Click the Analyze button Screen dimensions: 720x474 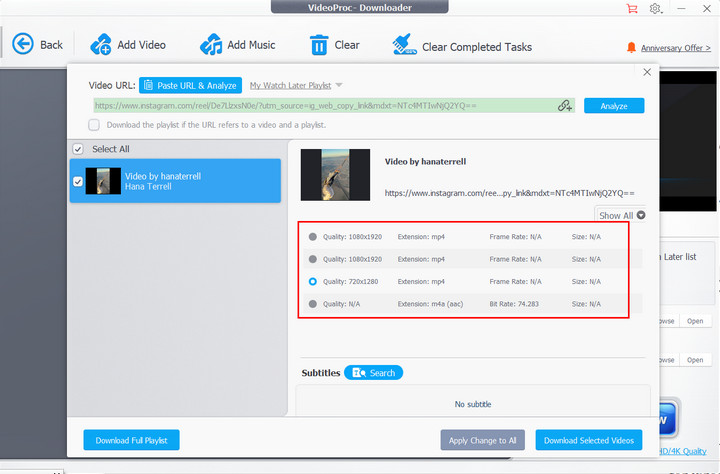tap(614, 106)
